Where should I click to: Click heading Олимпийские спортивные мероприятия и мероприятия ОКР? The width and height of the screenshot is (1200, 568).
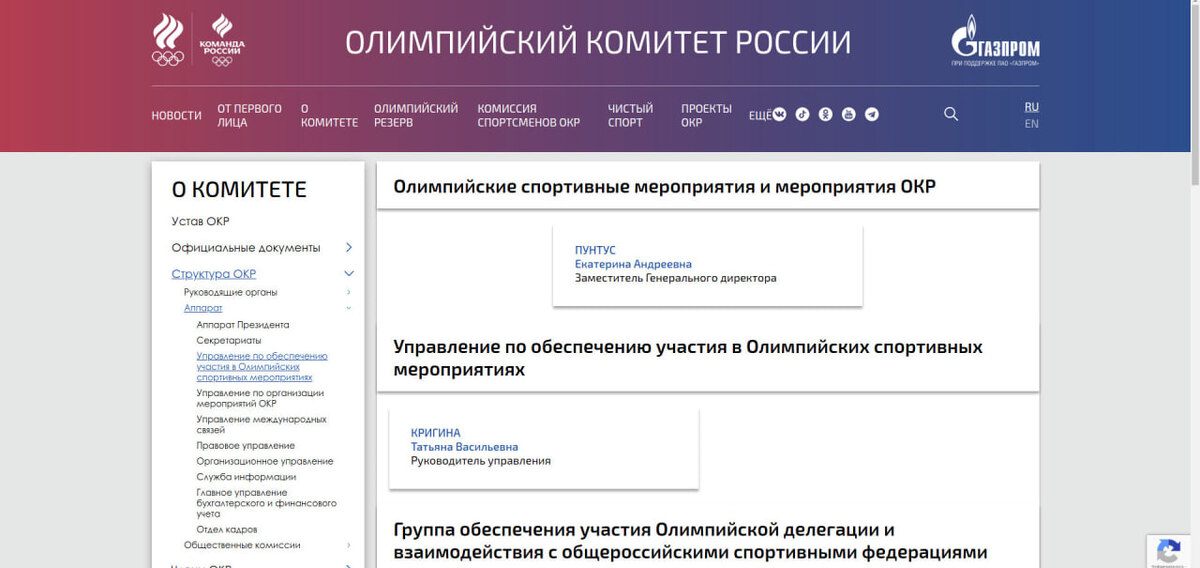pyautogui.click(x=665, y=186)
